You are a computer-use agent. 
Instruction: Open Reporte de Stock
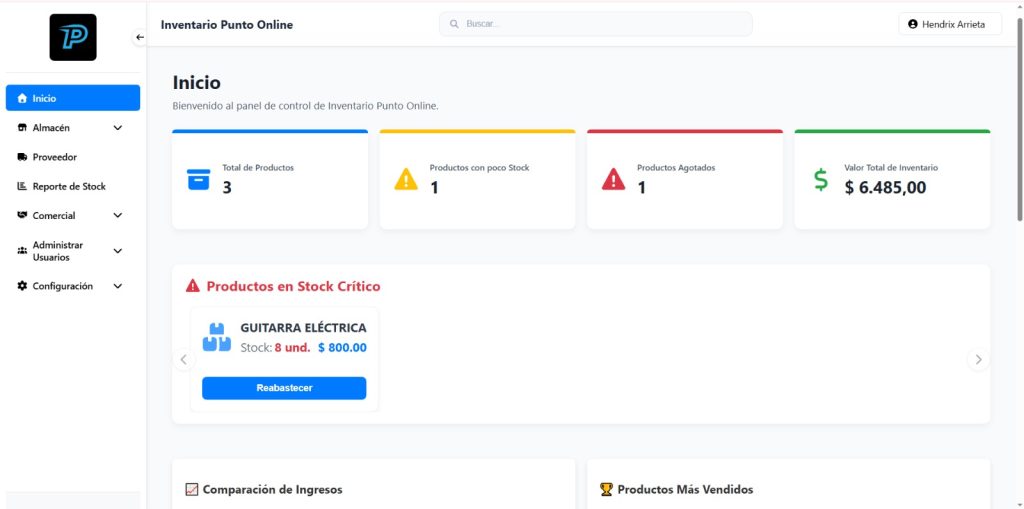pos(68,186)
